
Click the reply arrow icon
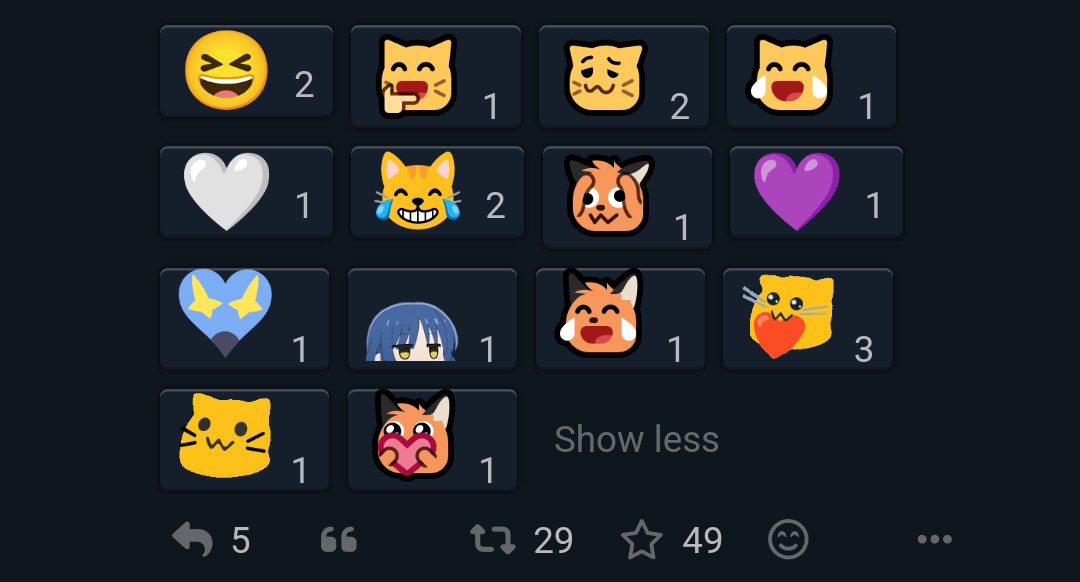click(193, 540)
